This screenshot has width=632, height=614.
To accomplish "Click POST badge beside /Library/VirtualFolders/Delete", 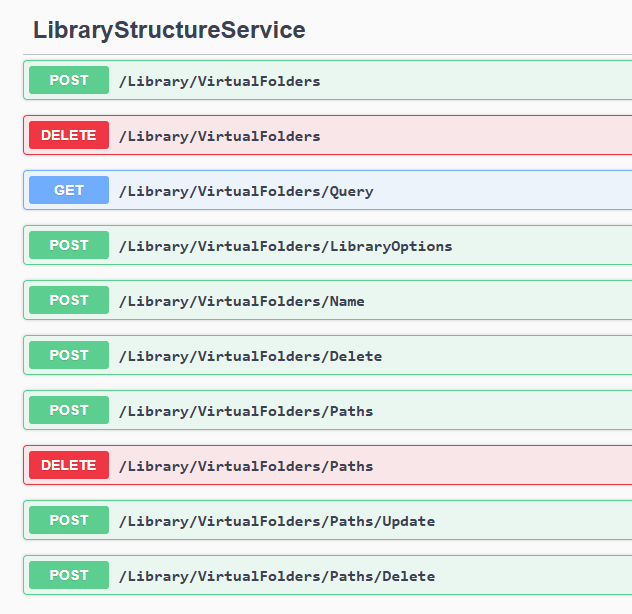I will click(x=69, y=355).
